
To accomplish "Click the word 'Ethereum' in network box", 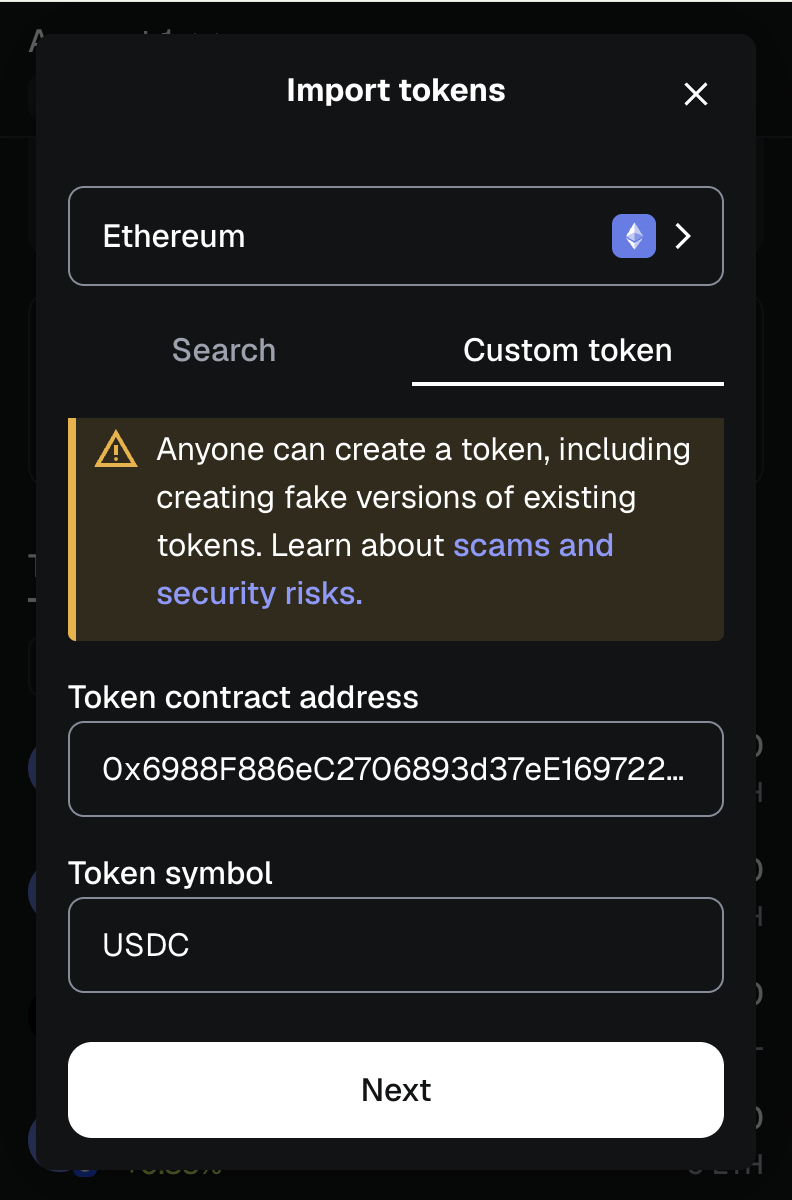I will tap(174, 237).
